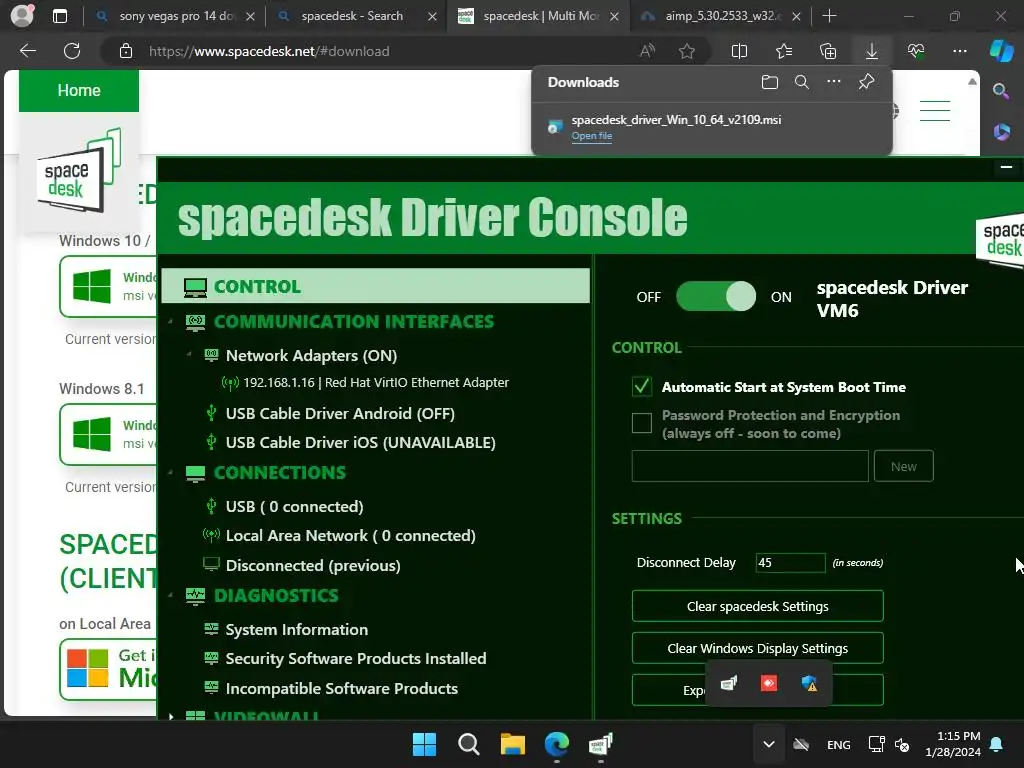Click spacedesk taskbar app icon
Image resolution: width=1024 pixels, height=768 pixels.
(600, 744)
